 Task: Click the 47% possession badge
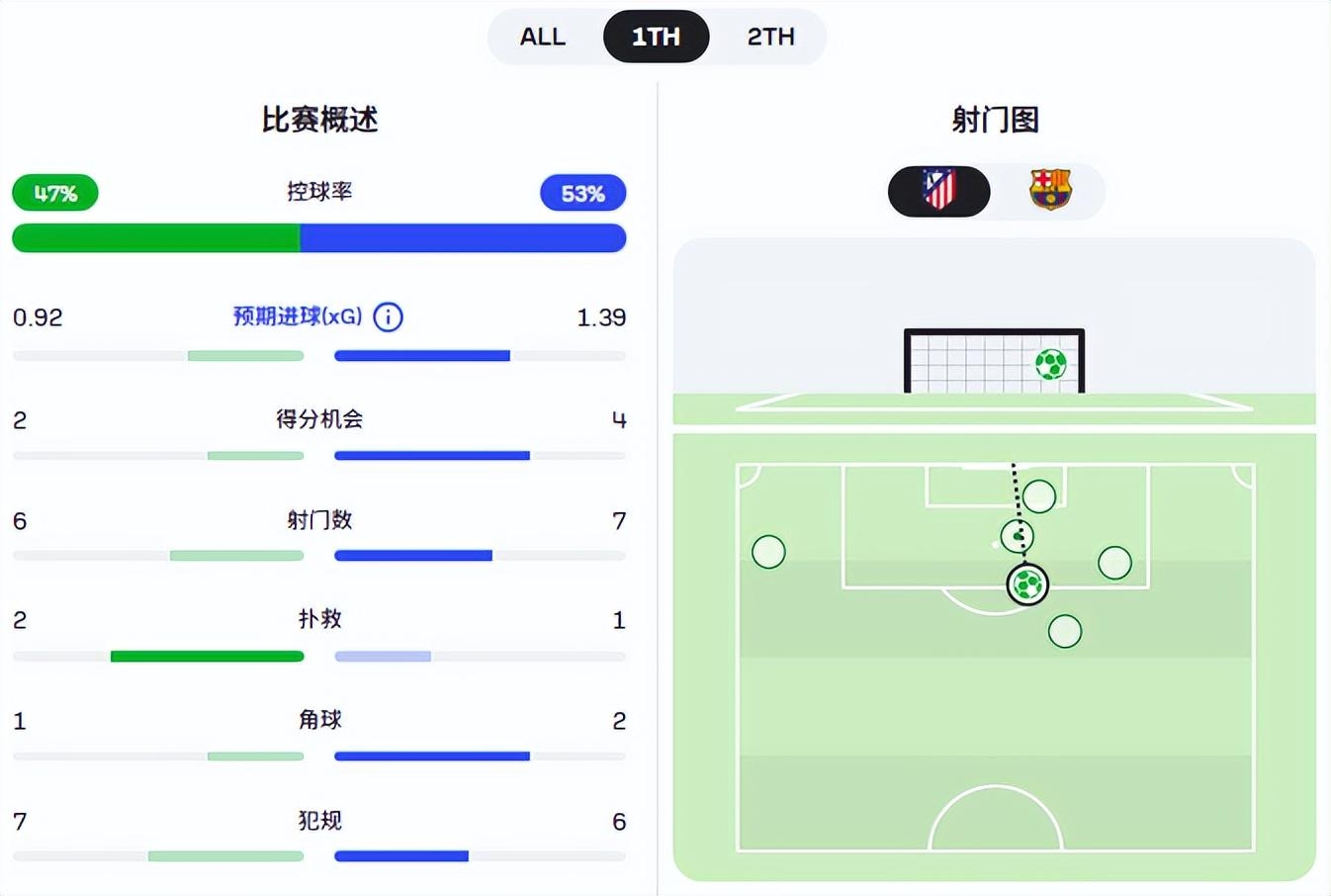coord(54,193)
